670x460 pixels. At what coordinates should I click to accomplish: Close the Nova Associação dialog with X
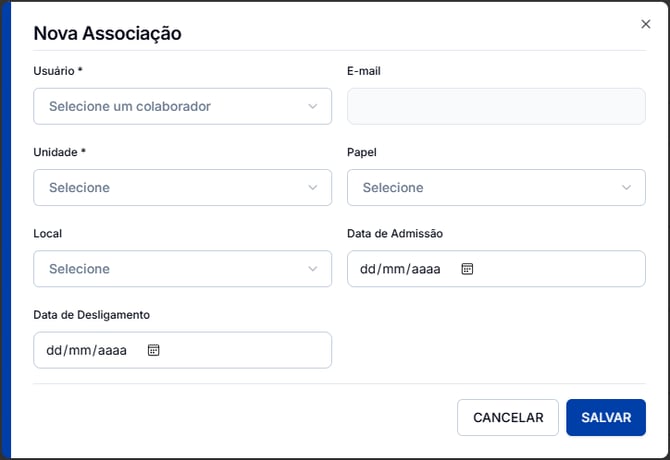(x=646, y=24)
